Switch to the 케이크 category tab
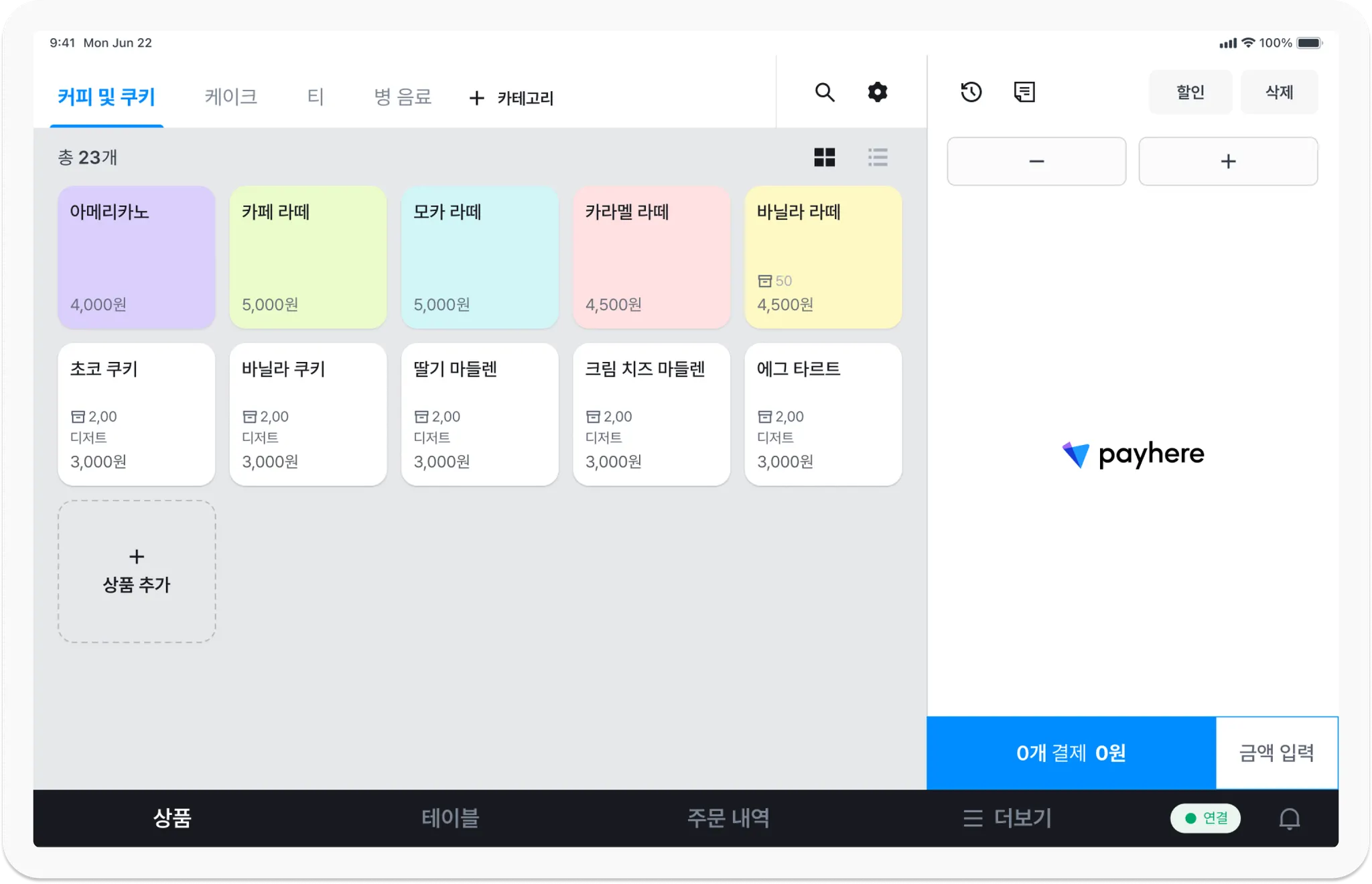The height and width of the screenshot is (884, 1372). (x=230, y=97)
